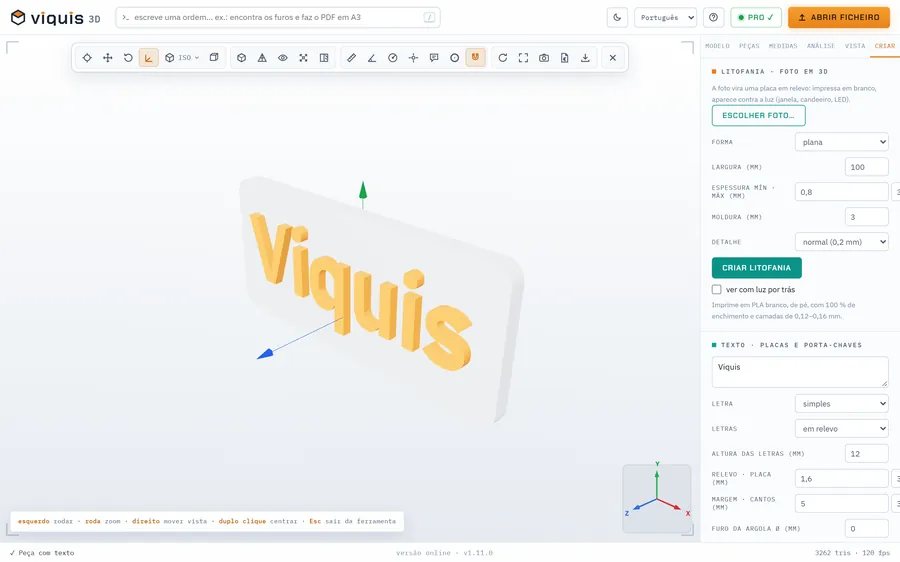Click the document export icon

click(565, 57)
